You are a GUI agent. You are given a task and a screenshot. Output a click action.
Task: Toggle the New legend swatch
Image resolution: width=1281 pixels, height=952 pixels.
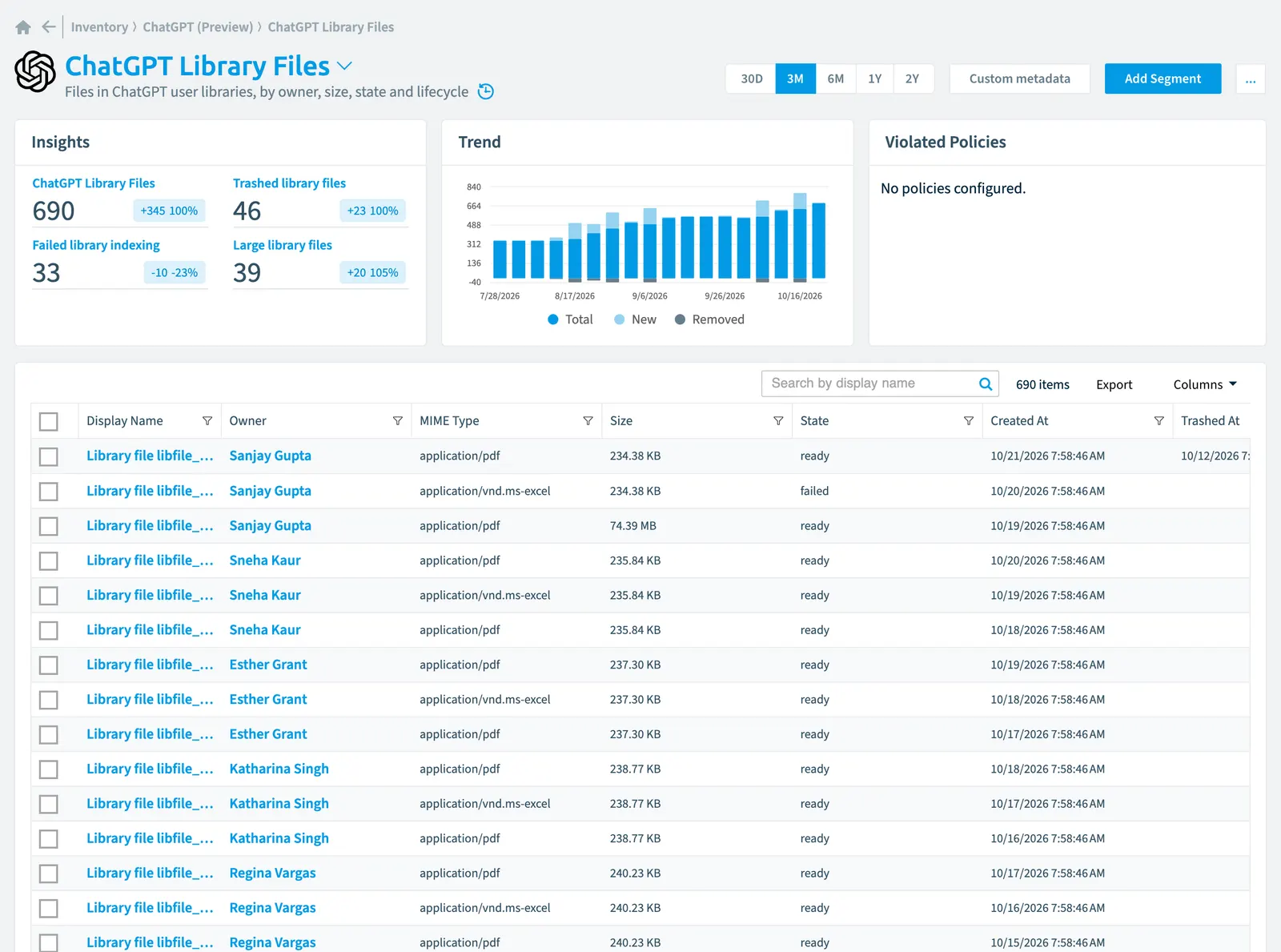(x=619, y=319)
